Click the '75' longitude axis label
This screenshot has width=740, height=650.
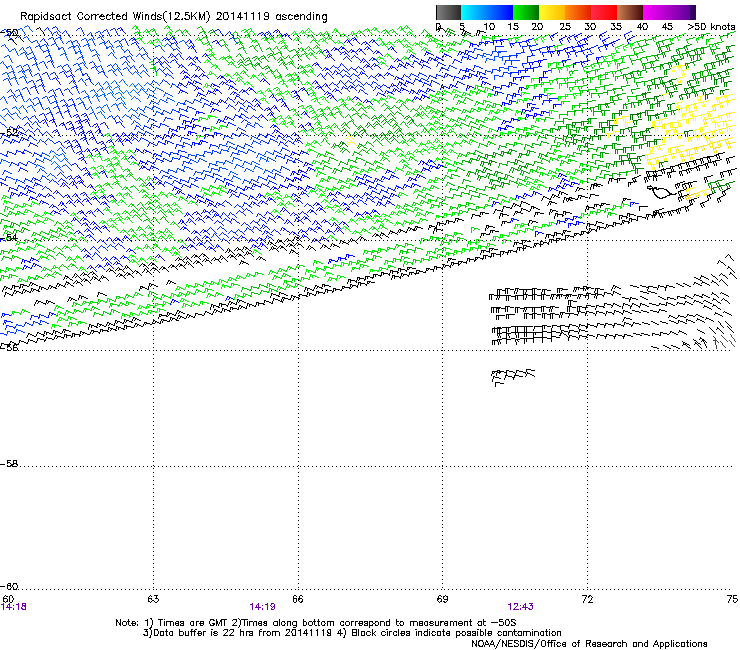732,599
